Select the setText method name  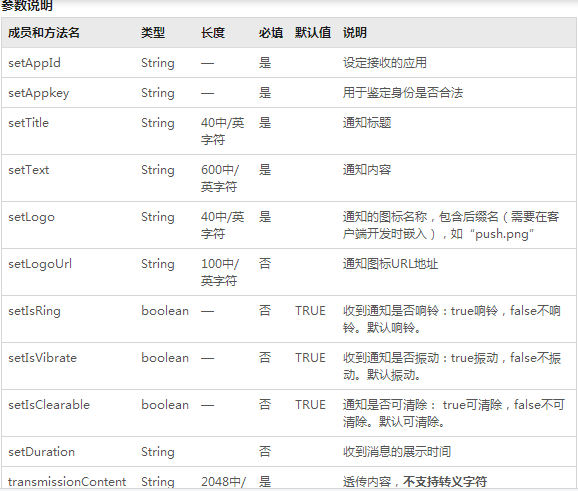pyautogui.click(x=28, y=170)
